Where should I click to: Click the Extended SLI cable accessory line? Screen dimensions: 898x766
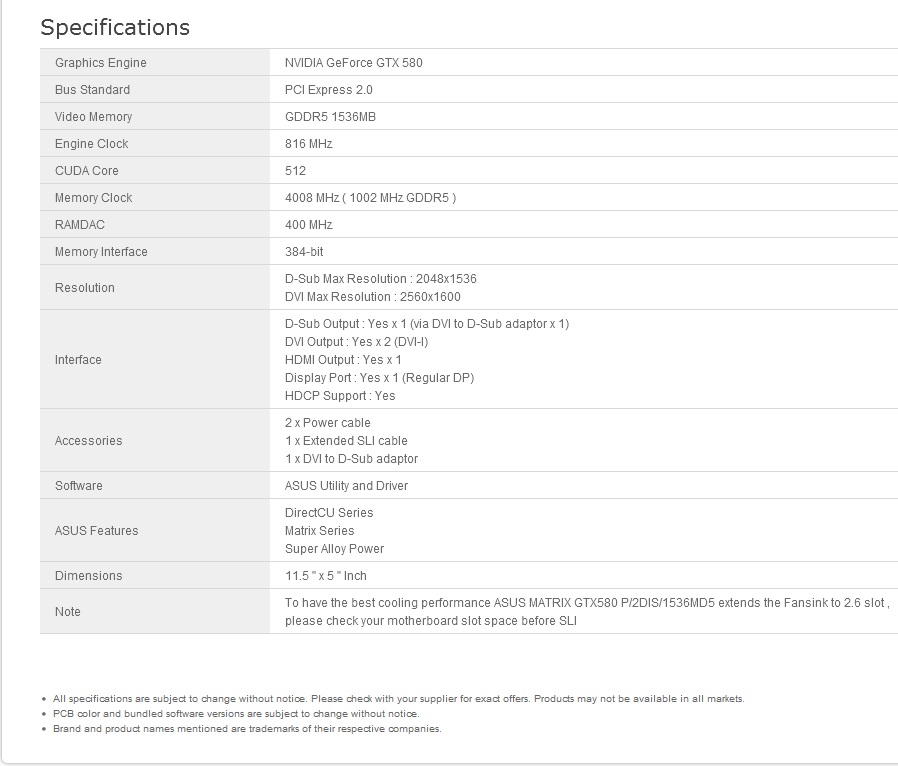pyautogui.click(x=346, y=441)
